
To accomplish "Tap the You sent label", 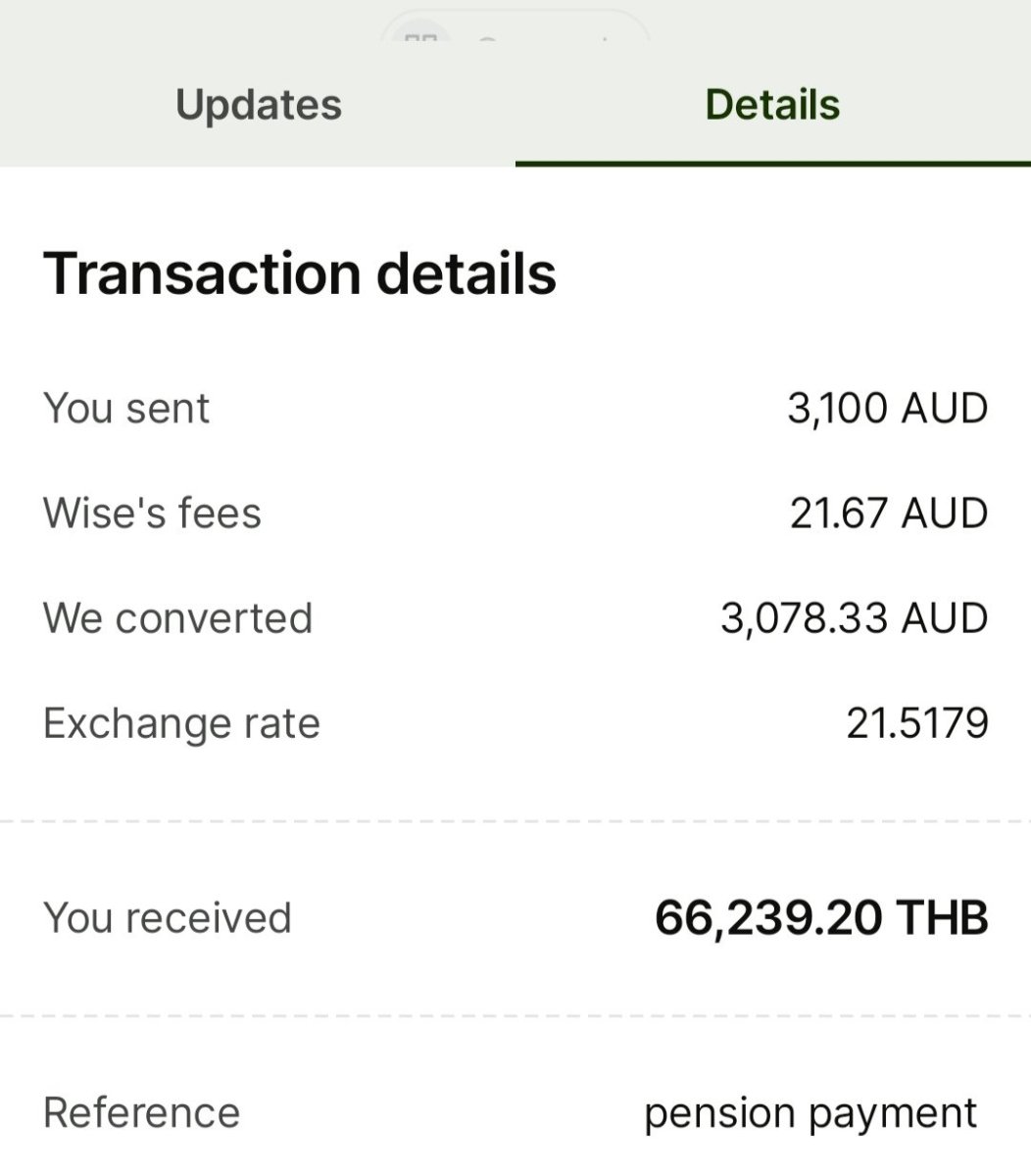I will pyautogui.click(x=126, y=409).
